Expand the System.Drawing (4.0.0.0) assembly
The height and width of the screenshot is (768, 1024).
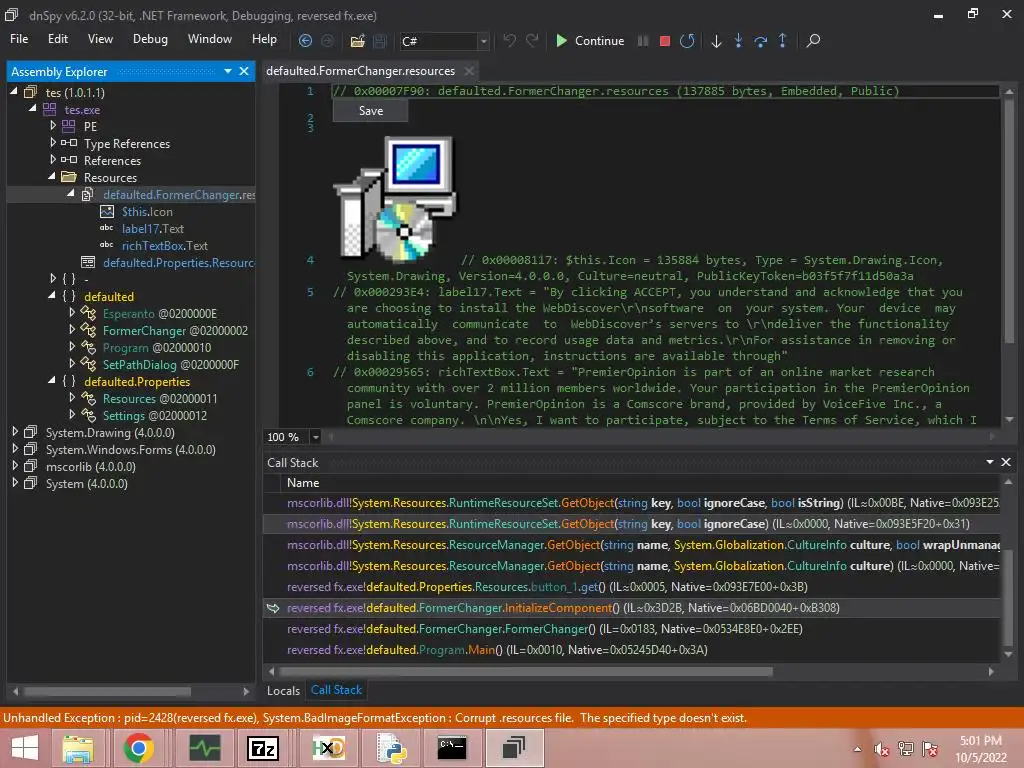point(15,431)
